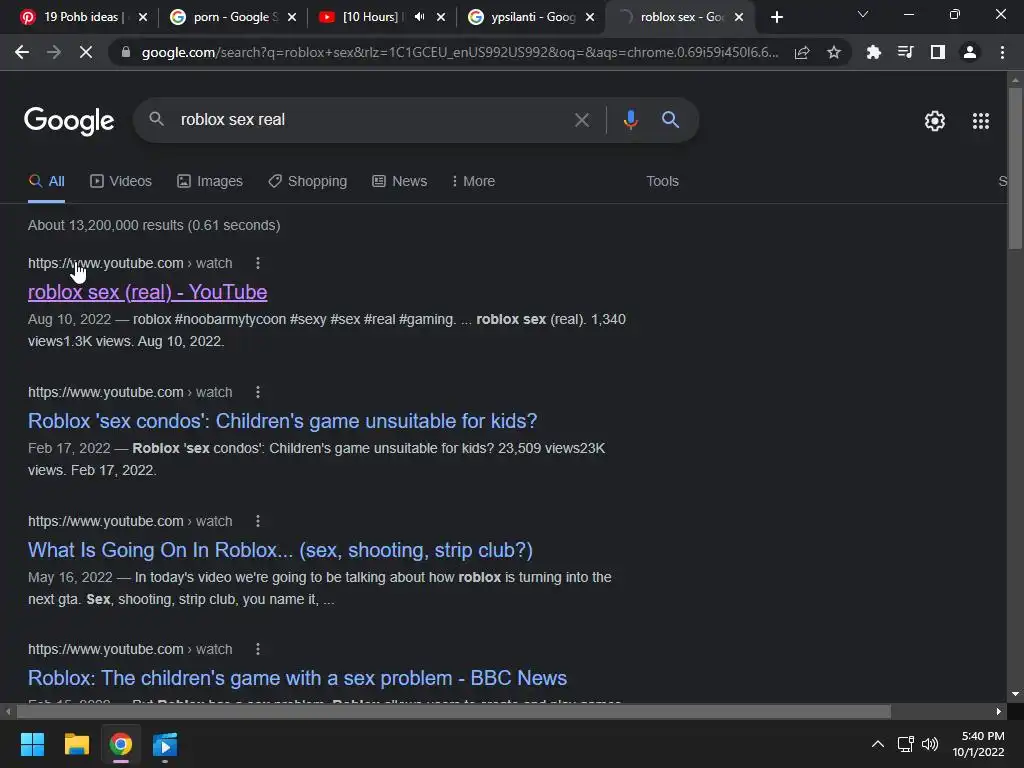This screenshot has width=1024, height=768.
Task: Select the All results filter
Action: [x=46, y=182]
